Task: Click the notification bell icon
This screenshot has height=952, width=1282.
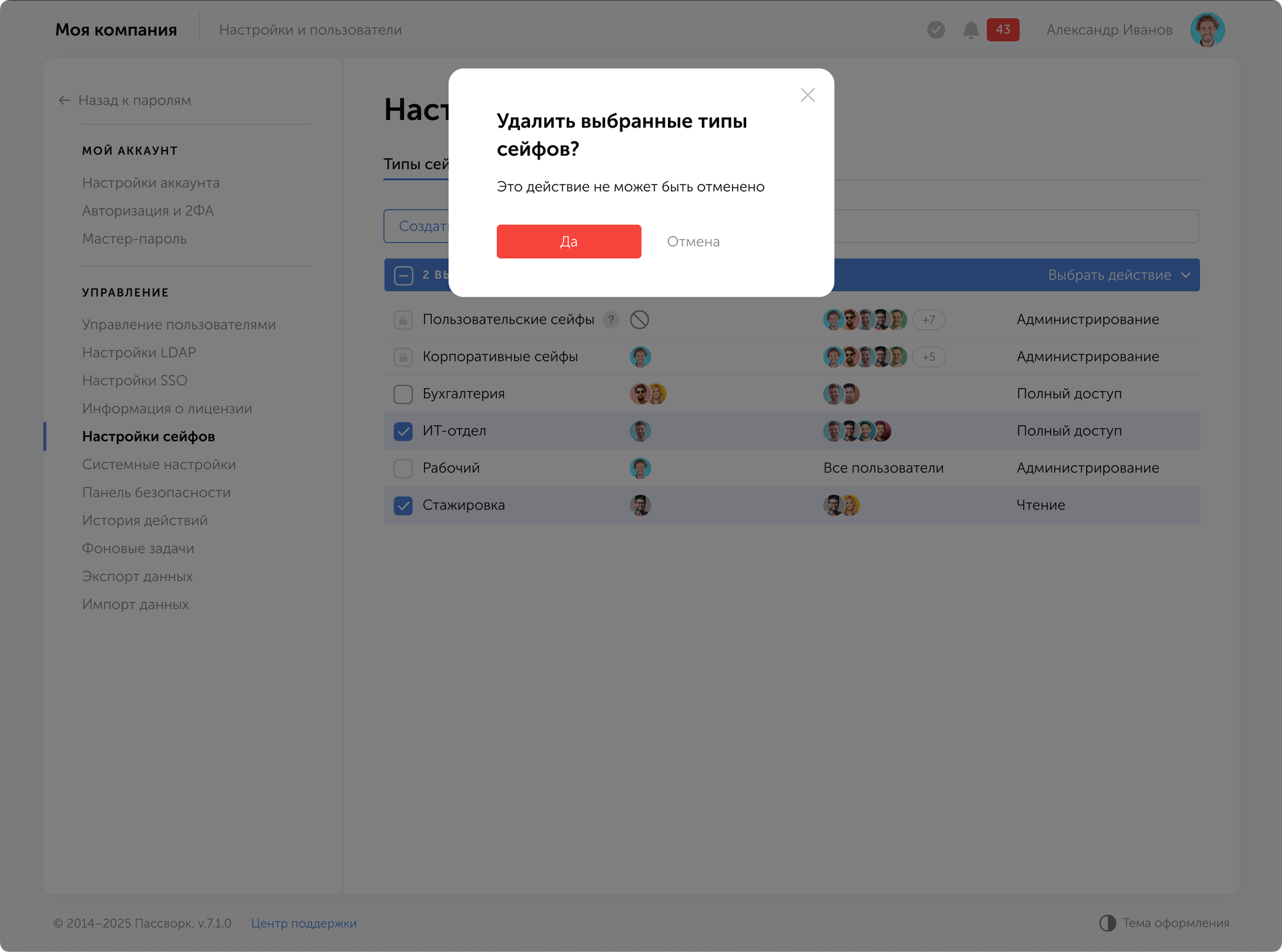Action: (970, 30)
